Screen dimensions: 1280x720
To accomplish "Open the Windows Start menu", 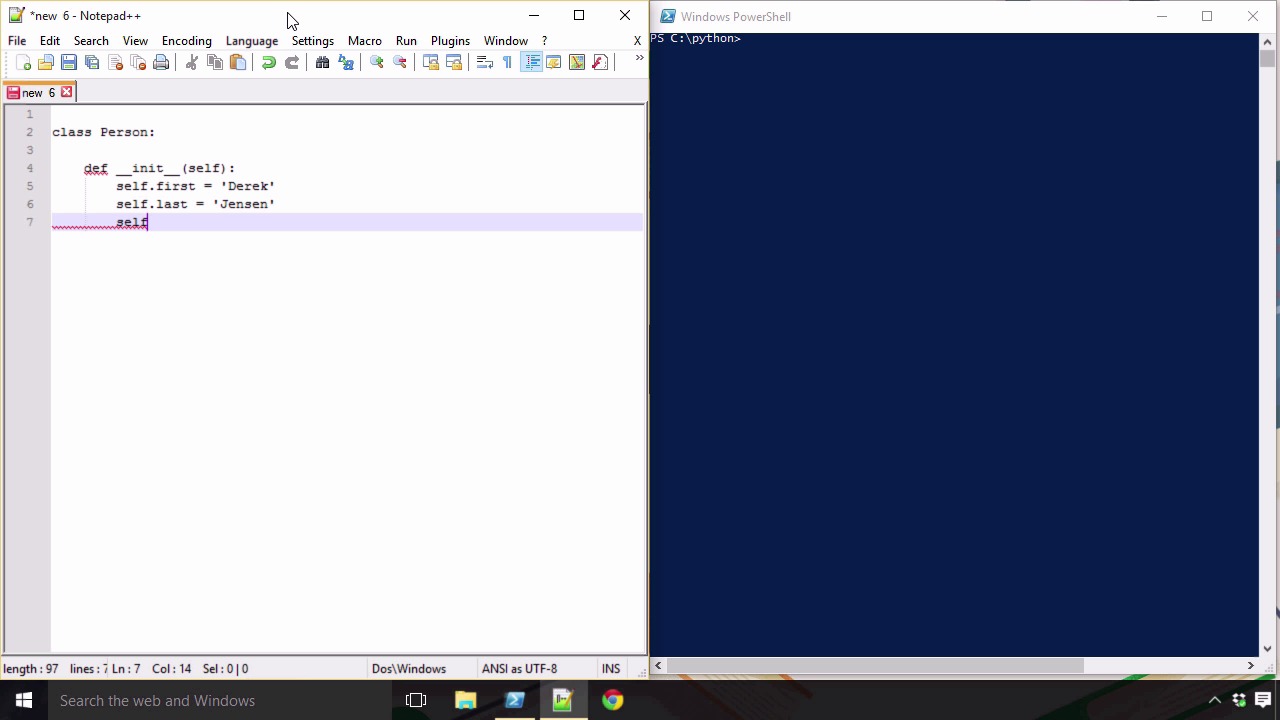I will 24,700.
